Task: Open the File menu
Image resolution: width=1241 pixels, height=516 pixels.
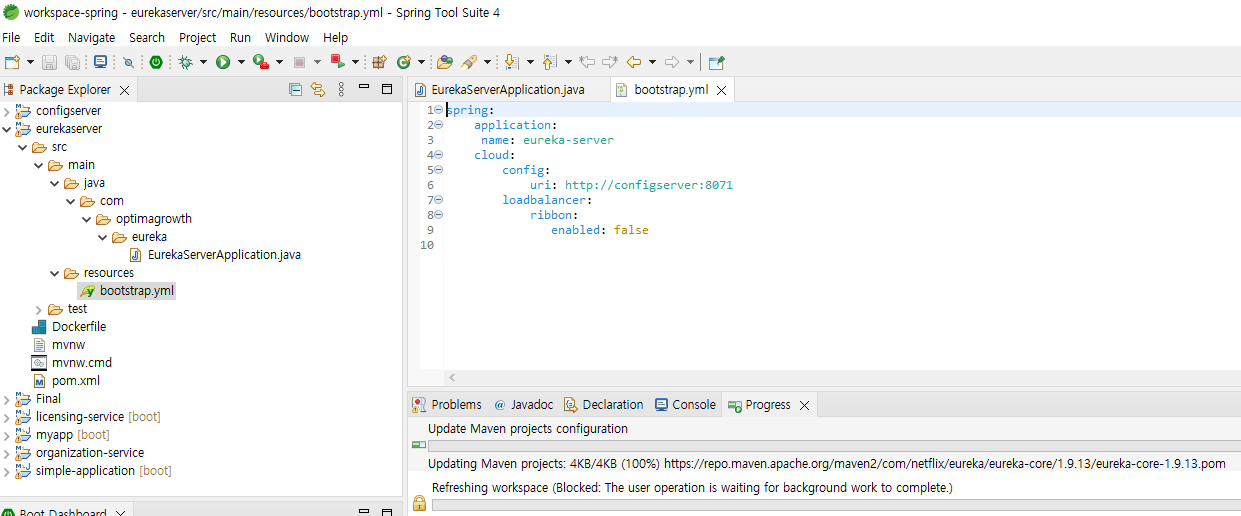Action: 11,37
